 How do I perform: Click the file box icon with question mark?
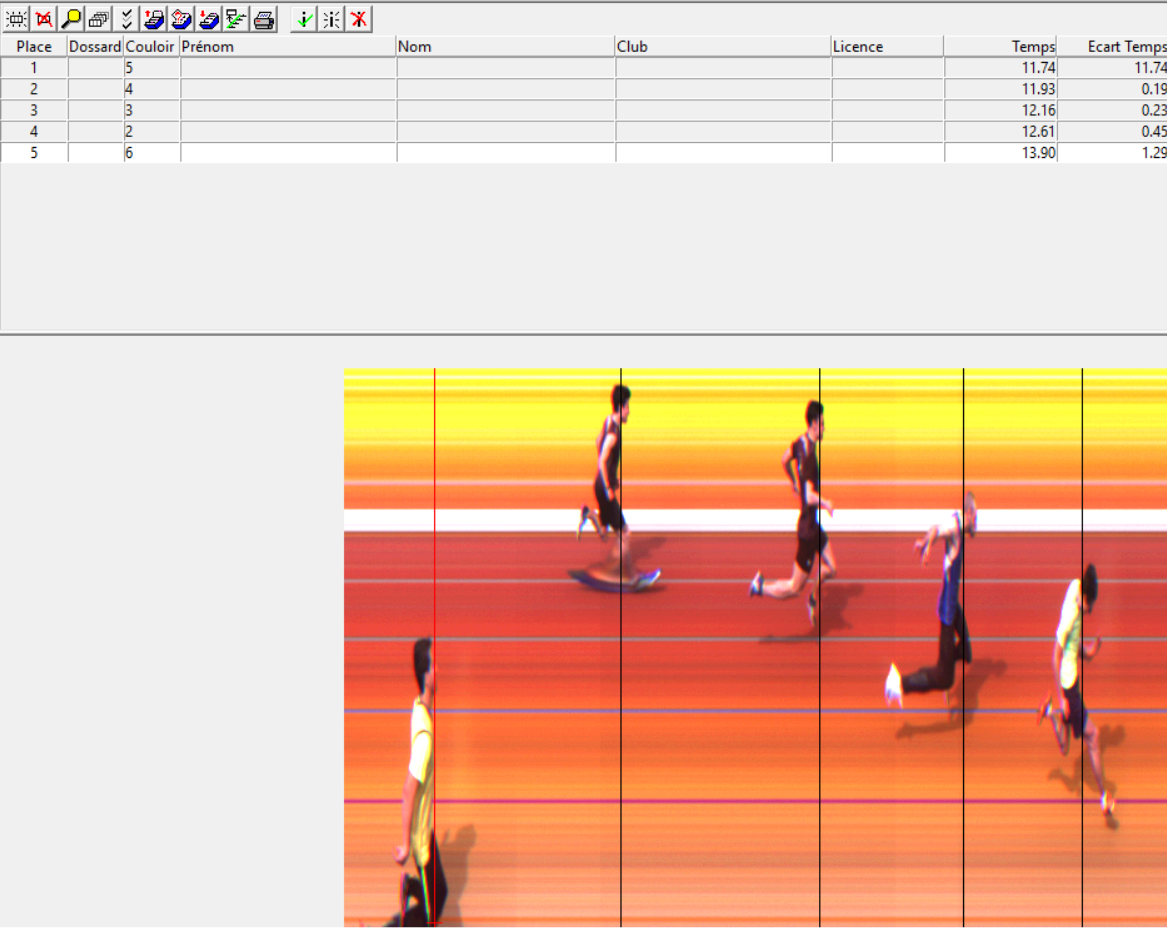pos(182,19)
